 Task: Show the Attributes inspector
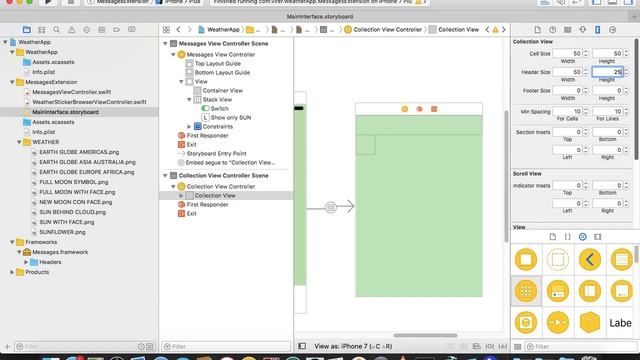(x=582, y=30)
